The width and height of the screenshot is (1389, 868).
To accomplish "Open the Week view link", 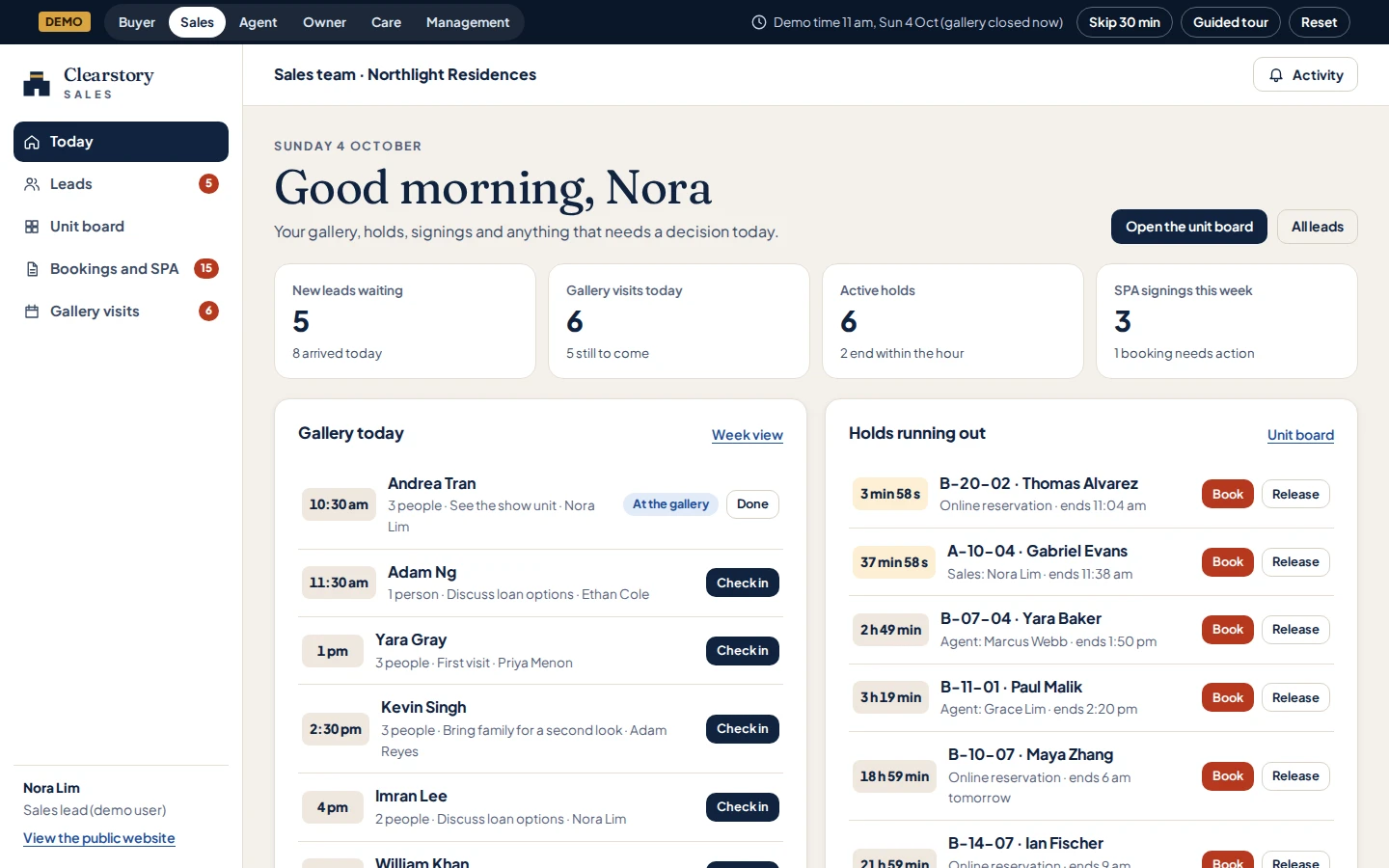I will click(748, 435).
